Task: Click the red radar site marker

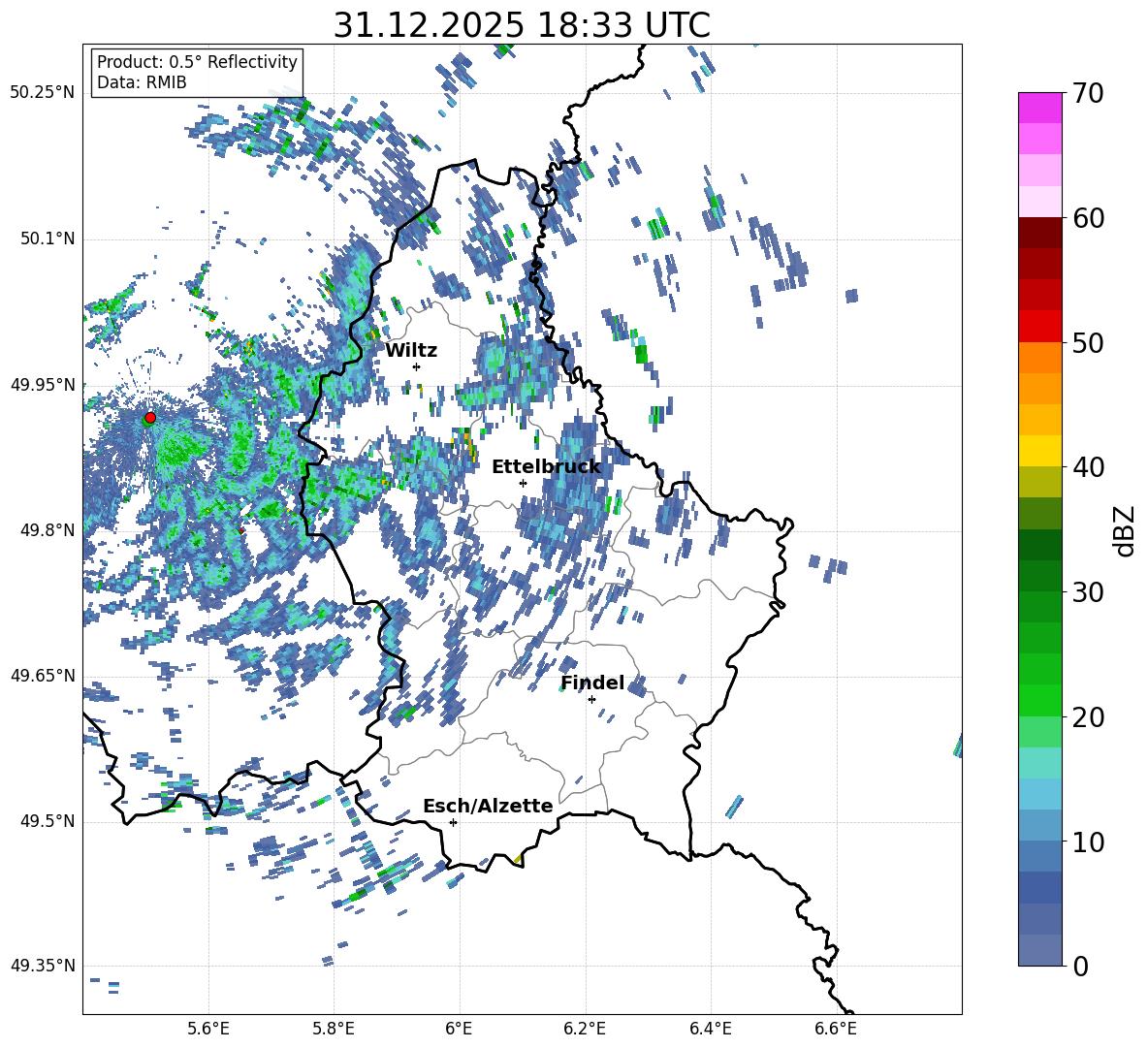Action: (150, 417)
